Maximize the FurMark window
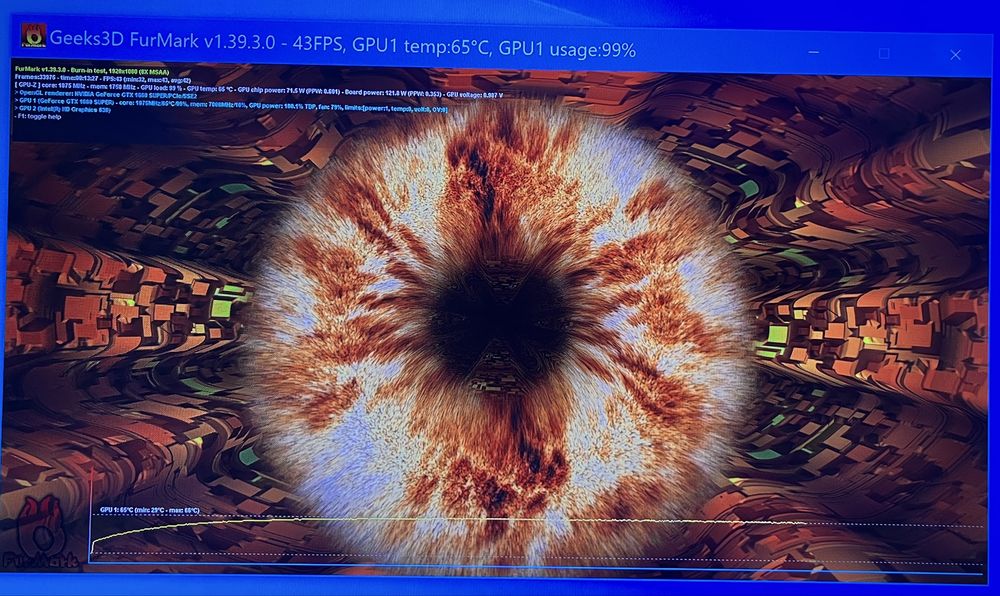The image size is (1000, 596). pyautogui.click(x=884, y=54)
